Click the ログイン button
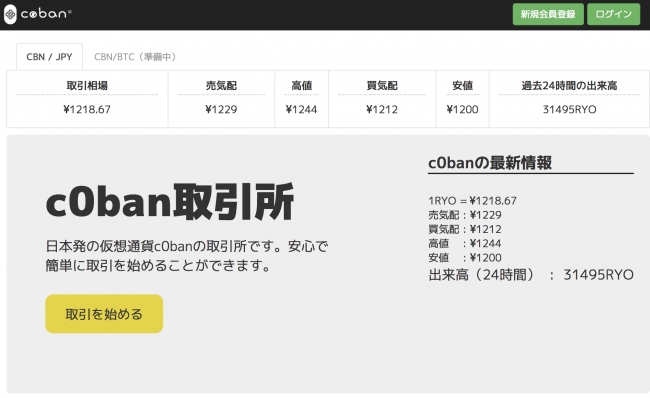650x398 pixels. pyautogui.click(x=614, y=14)
